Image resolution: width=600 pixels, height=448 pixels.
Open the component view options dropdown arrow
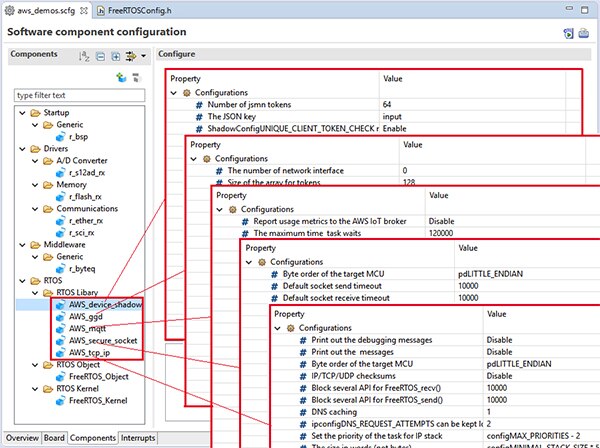click(x=146, y=55)
